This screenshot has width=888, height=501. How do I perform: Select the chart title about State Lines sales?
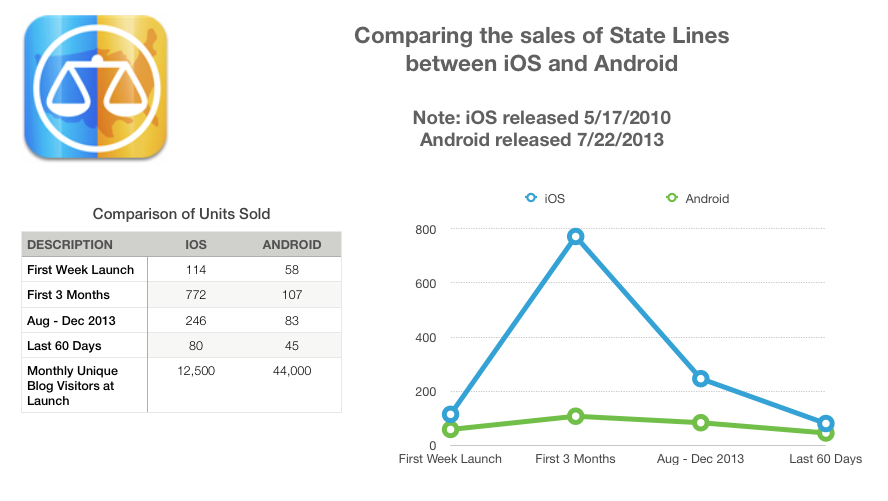(x=541, y=50)
